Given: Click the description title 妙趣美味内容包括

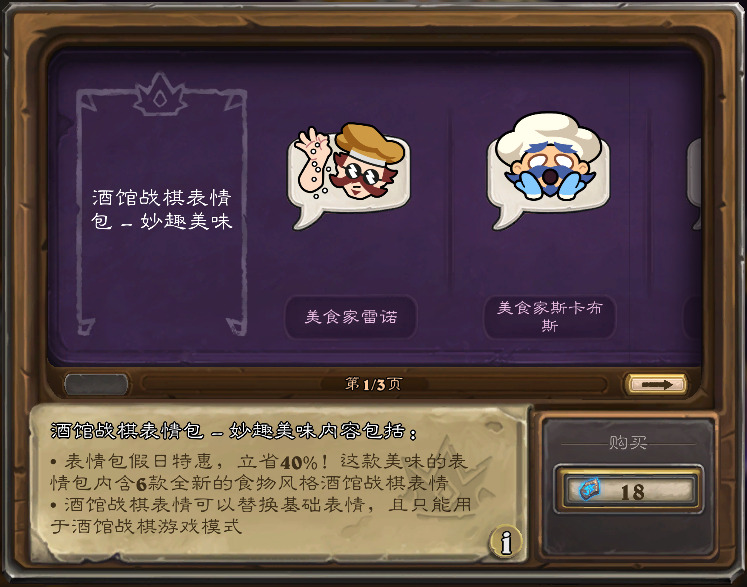Looking at the screenshot, I should pyautogui.click(x=233, y=431).
